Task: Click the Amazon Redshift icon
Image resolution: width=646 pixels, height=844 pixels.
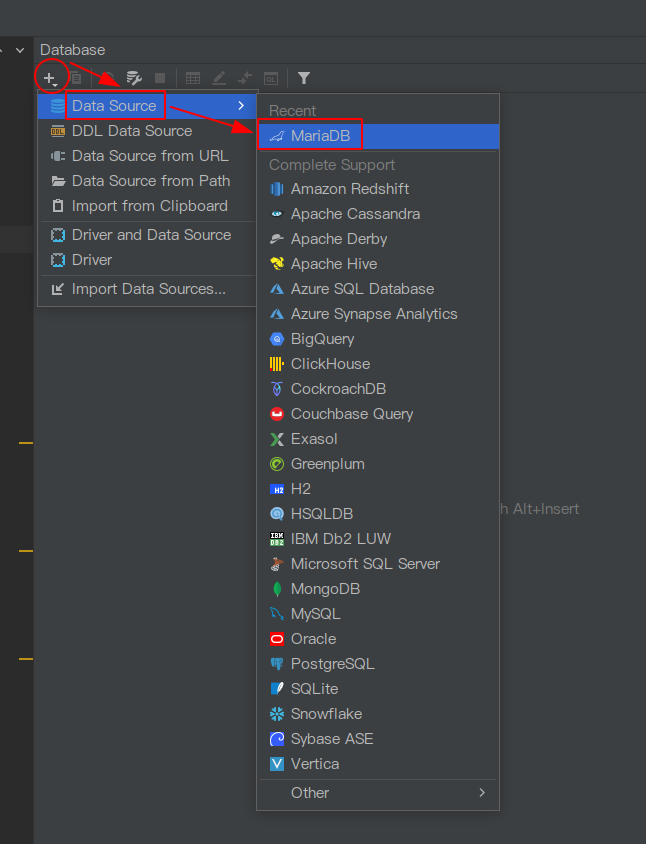Action: [277, 189]
